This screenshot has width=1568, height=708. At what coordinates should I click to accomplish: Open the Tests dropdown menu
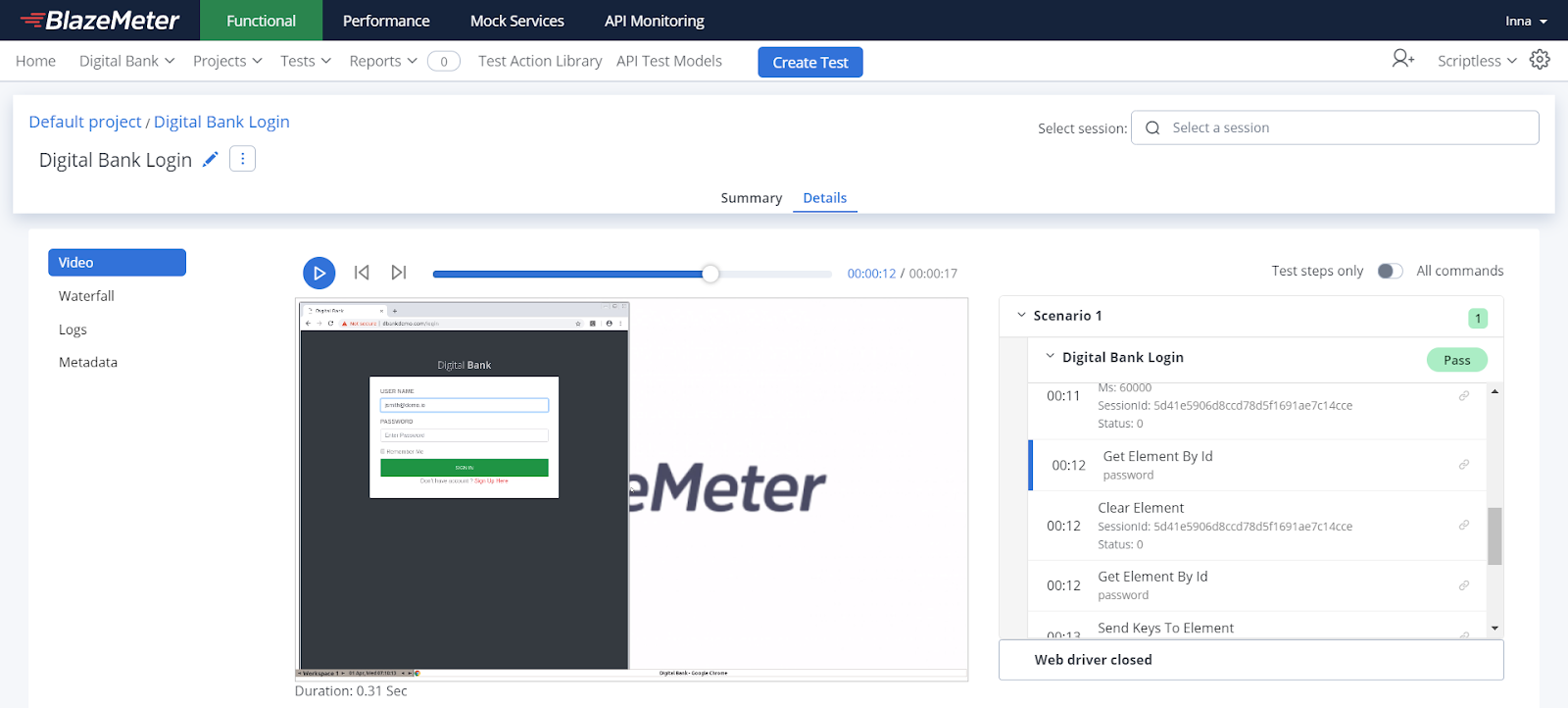(306, 61)
